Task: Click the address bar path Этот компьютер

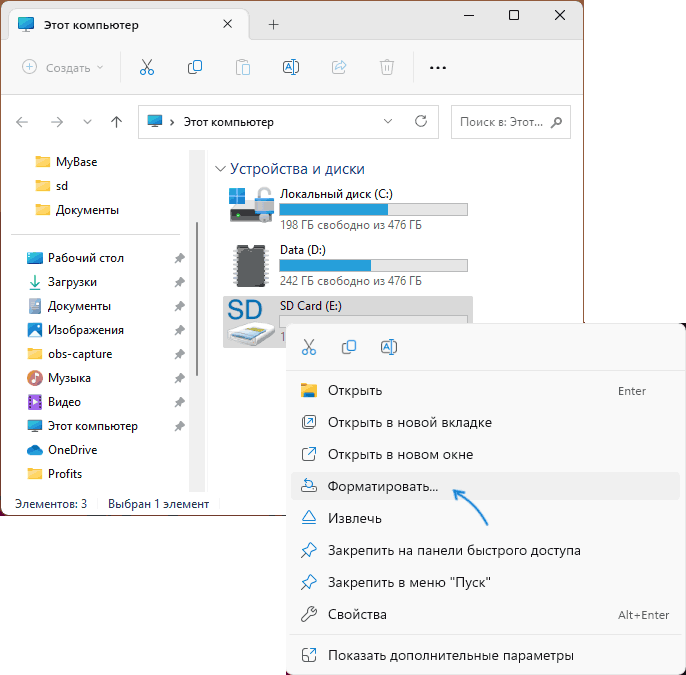Action: pyautogui.click(x=228, y=122)
